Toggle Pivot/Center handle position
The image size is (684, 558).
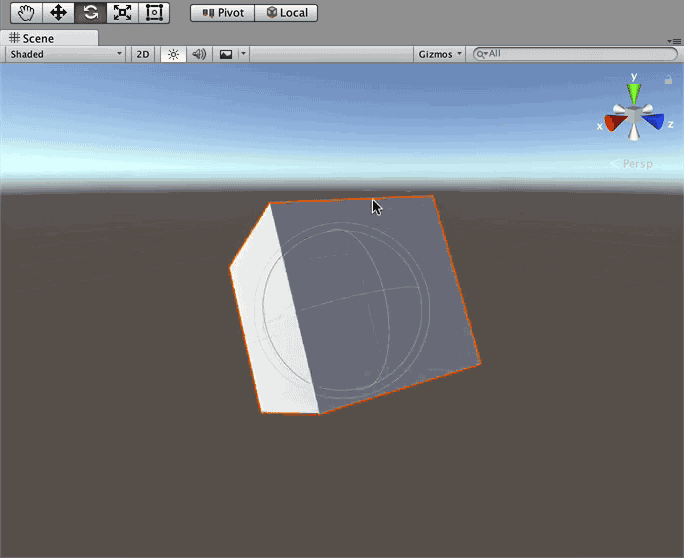coord(222,13)
